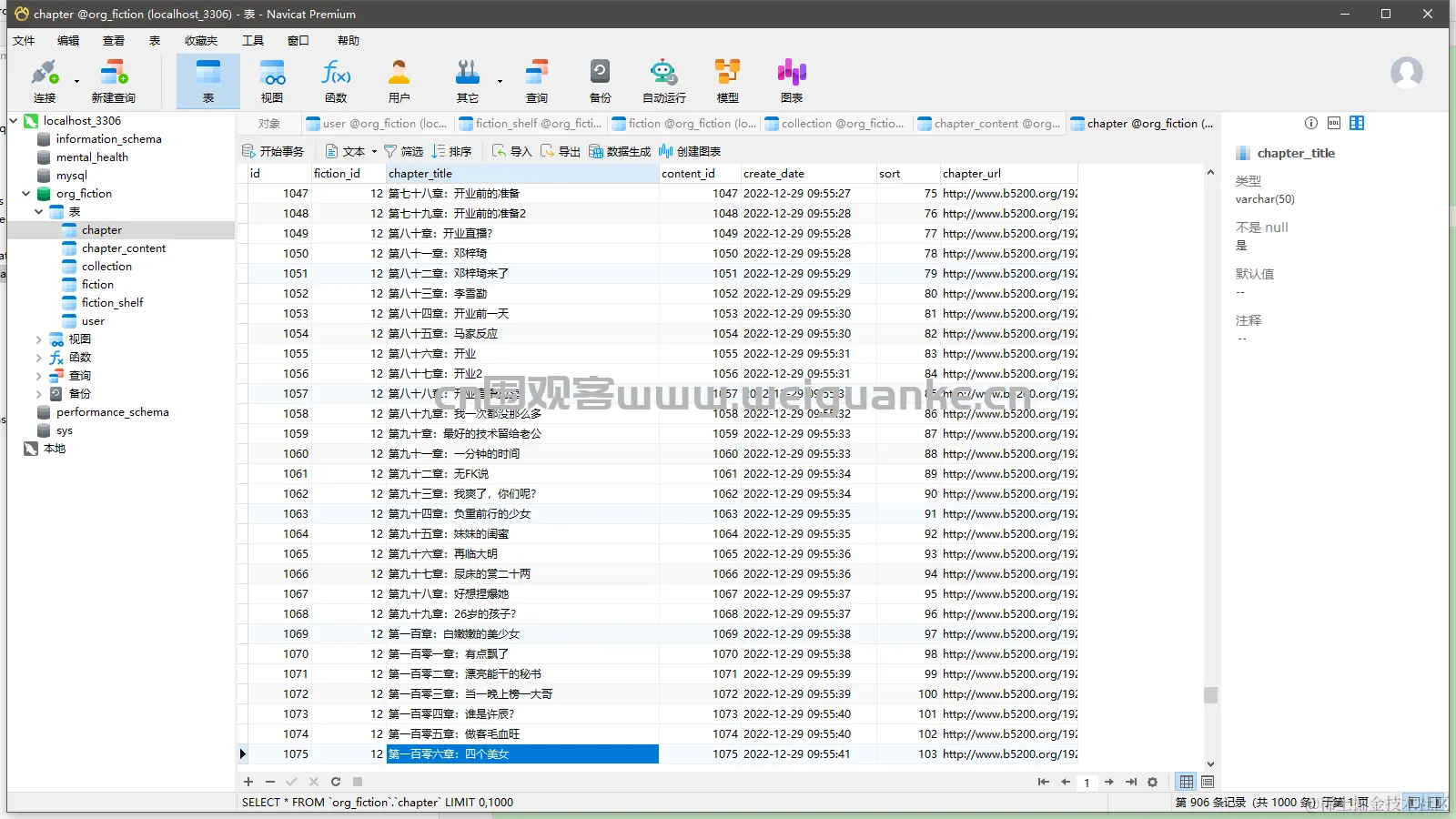Open the 编辑 menu
Viewport: 1456px width, 819px height.
[68, 40]
